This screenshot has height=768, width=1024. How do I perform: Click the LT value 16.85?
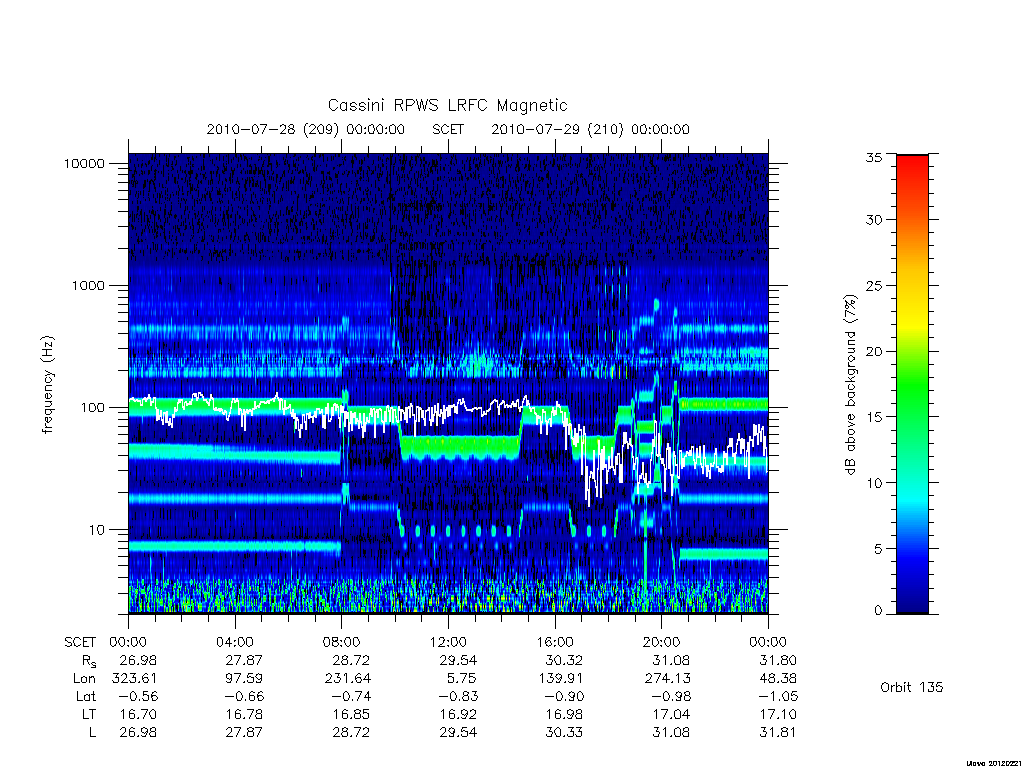[x=351, y=715]
